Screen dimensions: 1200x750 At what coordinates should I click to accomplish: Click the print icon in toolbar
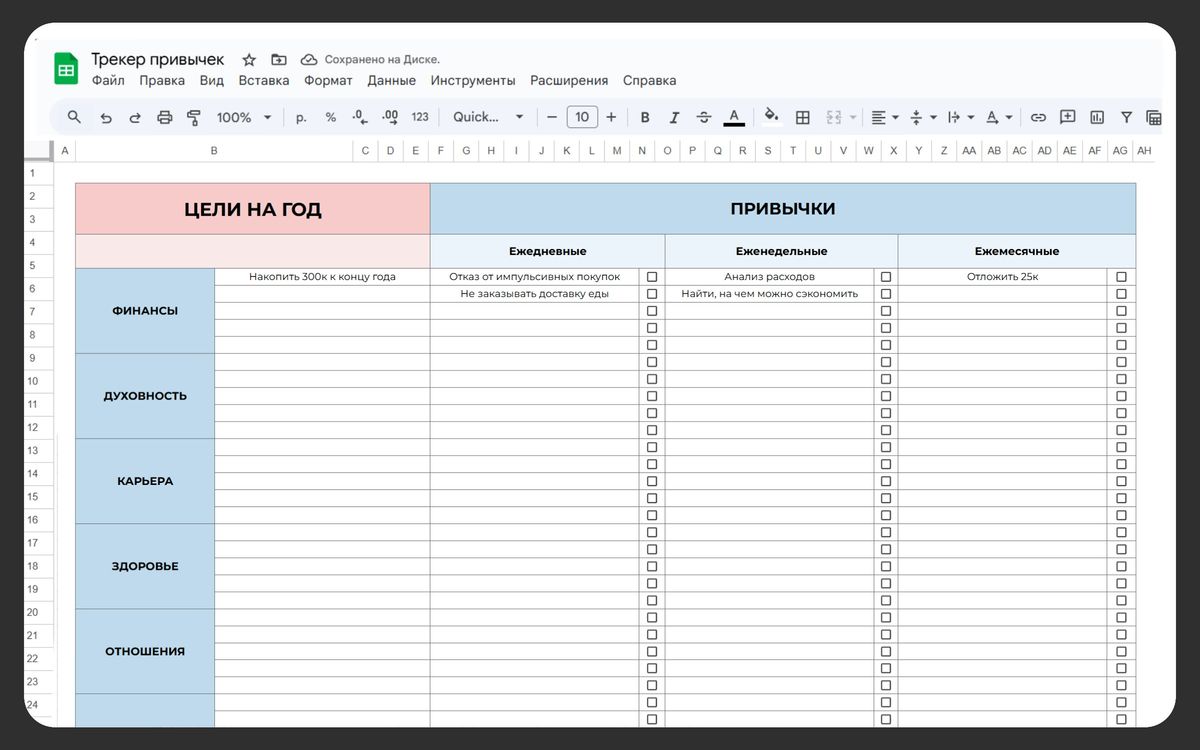[x=165, y=118]
